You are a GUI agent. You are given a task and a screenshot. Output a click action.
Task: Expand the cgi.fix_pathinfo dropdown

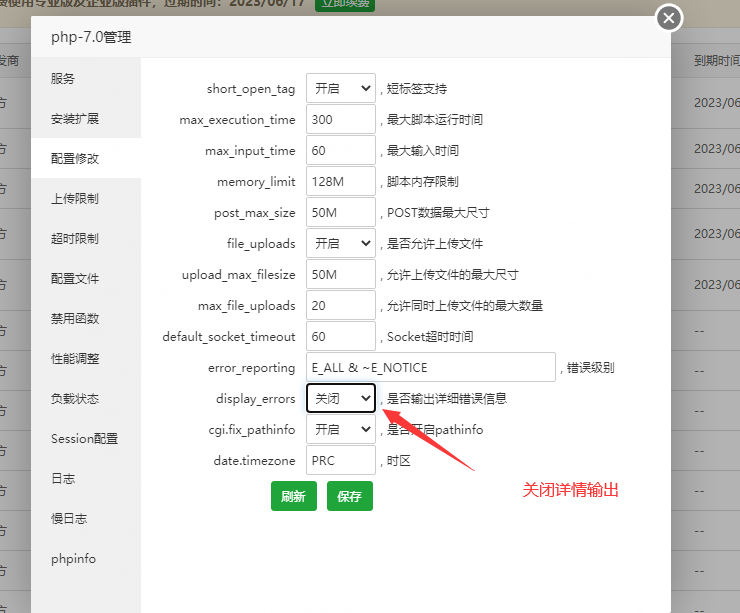pos(341,429)
